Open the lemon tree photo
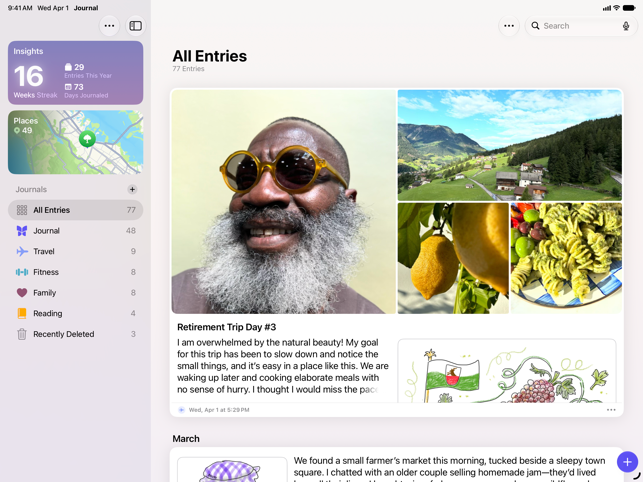The height and width of the screenshot is (482, 643). (453, 258)
